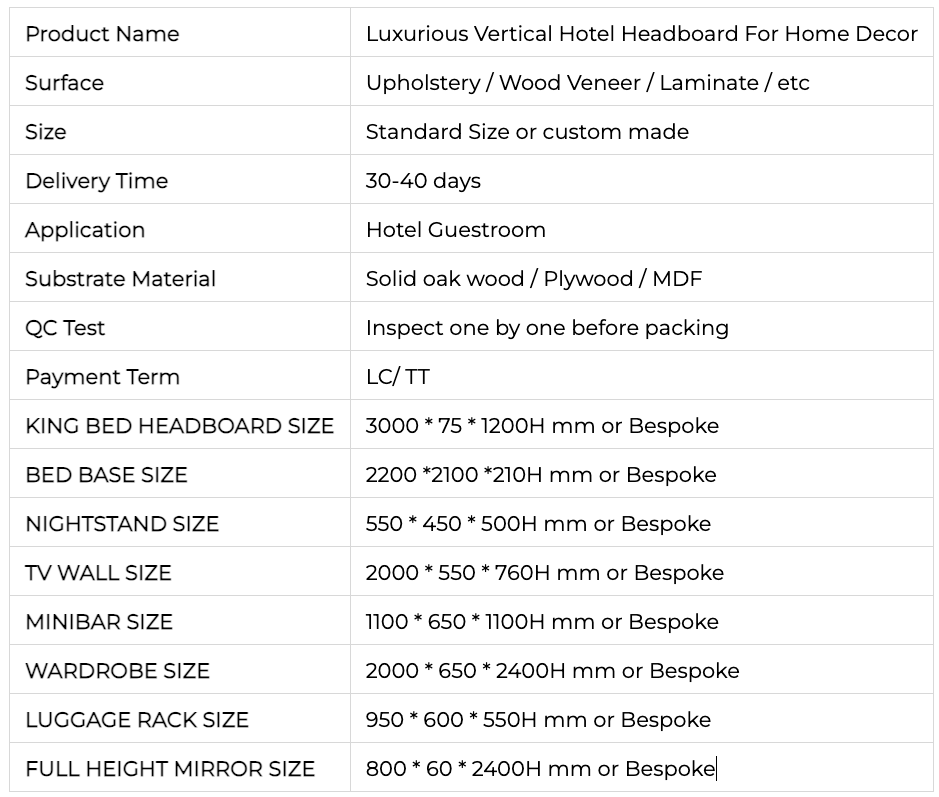The width and height of the screenshot is (939, 797).
Task: Click the "LC/ TT" payment value
Action: pyautogui.click(x=398, y=377)
